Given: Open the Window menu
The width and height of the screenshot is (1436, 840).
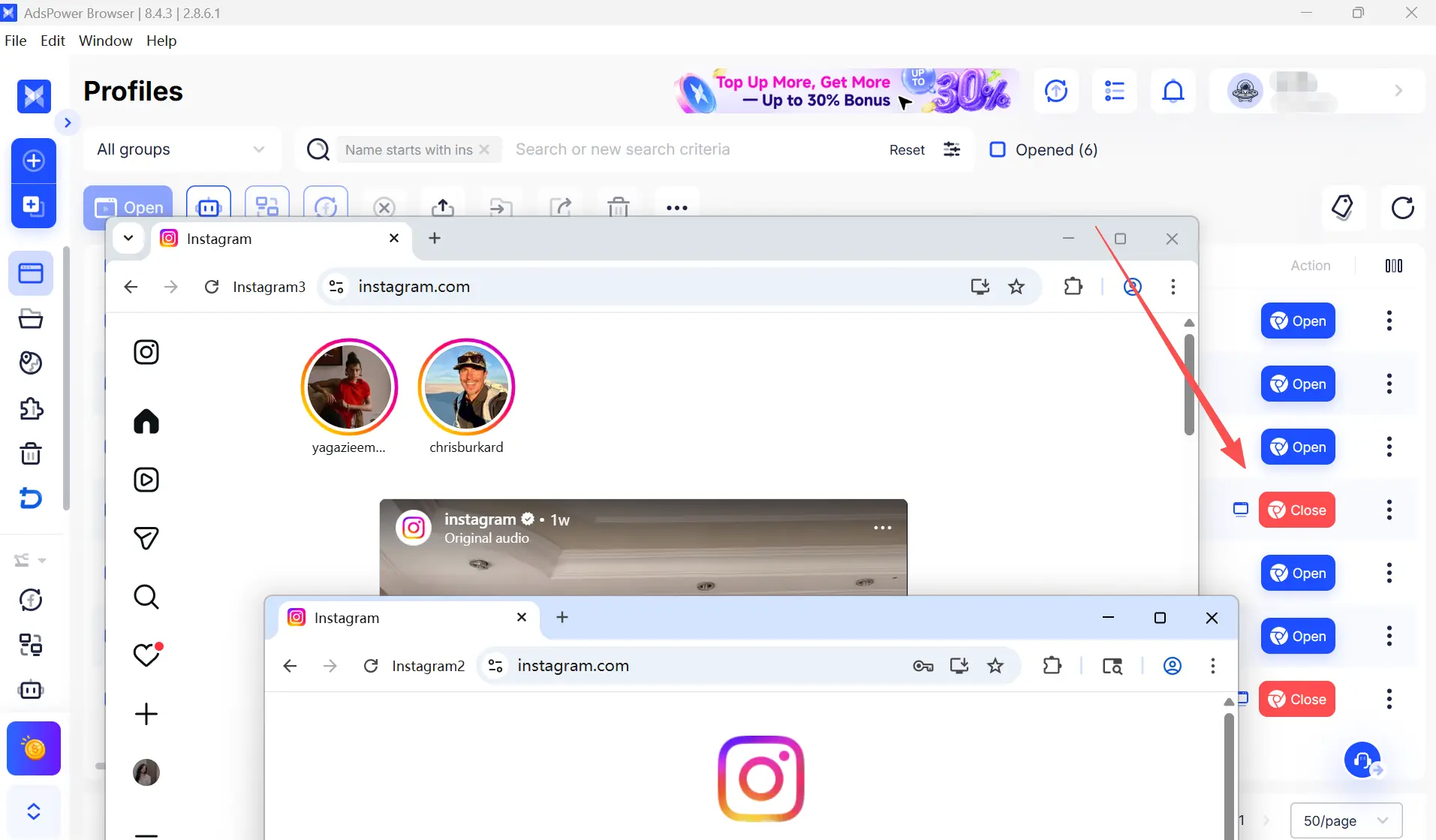Looking at the screenshot, I should pyautogui.click(x=106, y=41).
